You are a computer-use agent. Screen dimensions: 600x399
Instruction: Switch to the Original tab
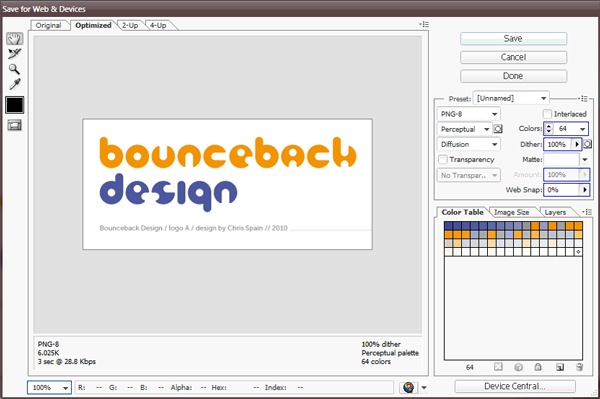[48, 25]
